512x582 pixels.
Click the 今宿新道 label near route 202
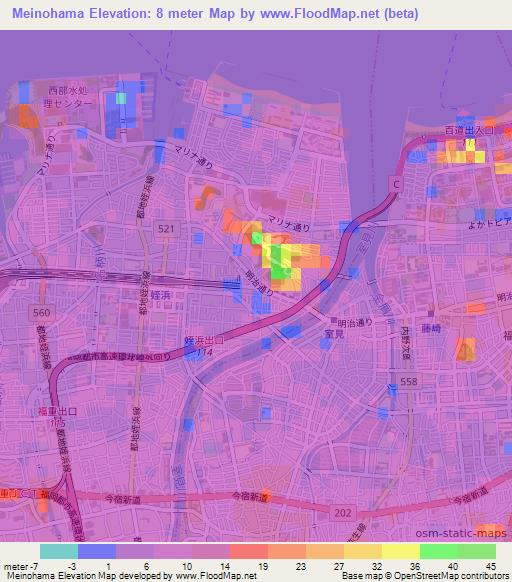click(250, 496)
